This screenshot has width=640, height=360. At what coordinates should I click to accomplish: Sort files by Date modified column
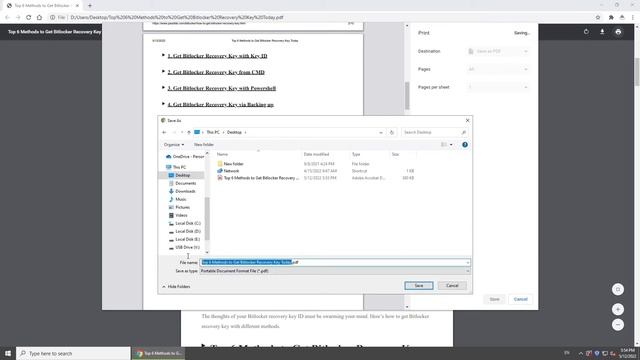tap(316, 154)
